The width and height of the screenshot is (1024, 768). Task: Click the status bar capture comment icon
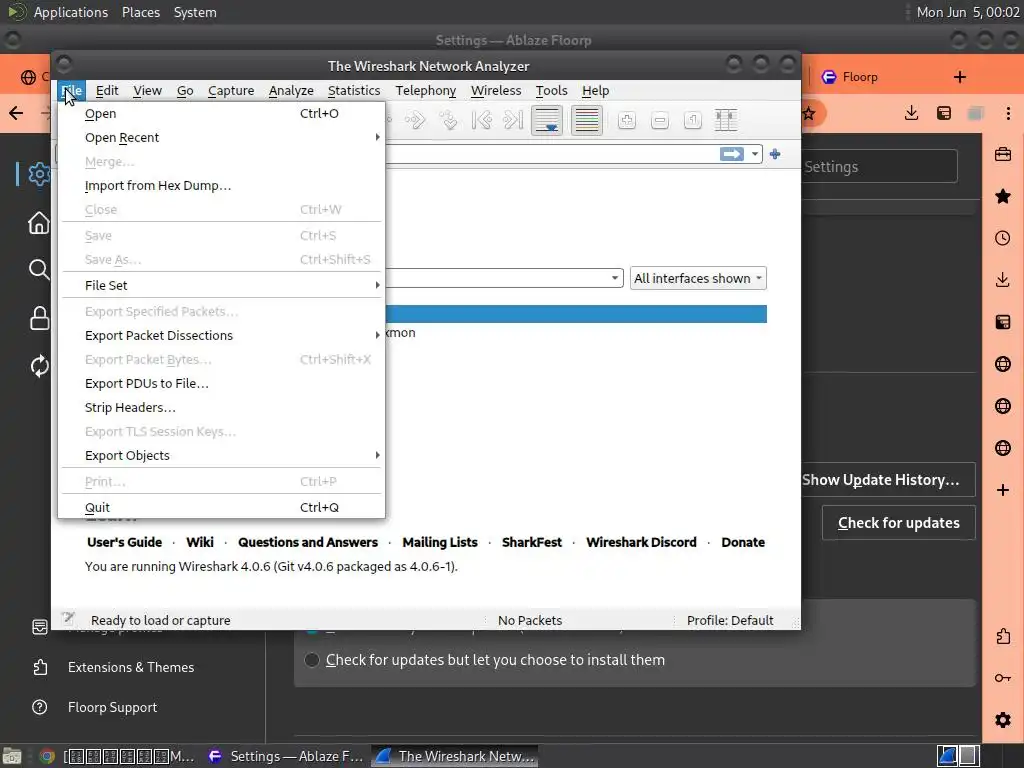[x=68, y=618]
